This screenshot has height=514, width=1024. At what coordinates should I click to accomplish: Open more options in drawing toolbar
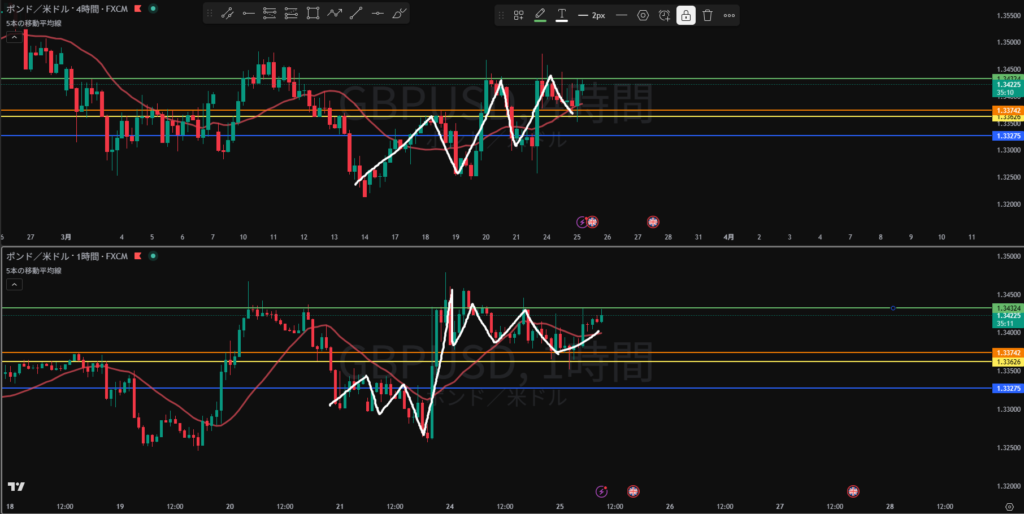click(x=729, y=15)
